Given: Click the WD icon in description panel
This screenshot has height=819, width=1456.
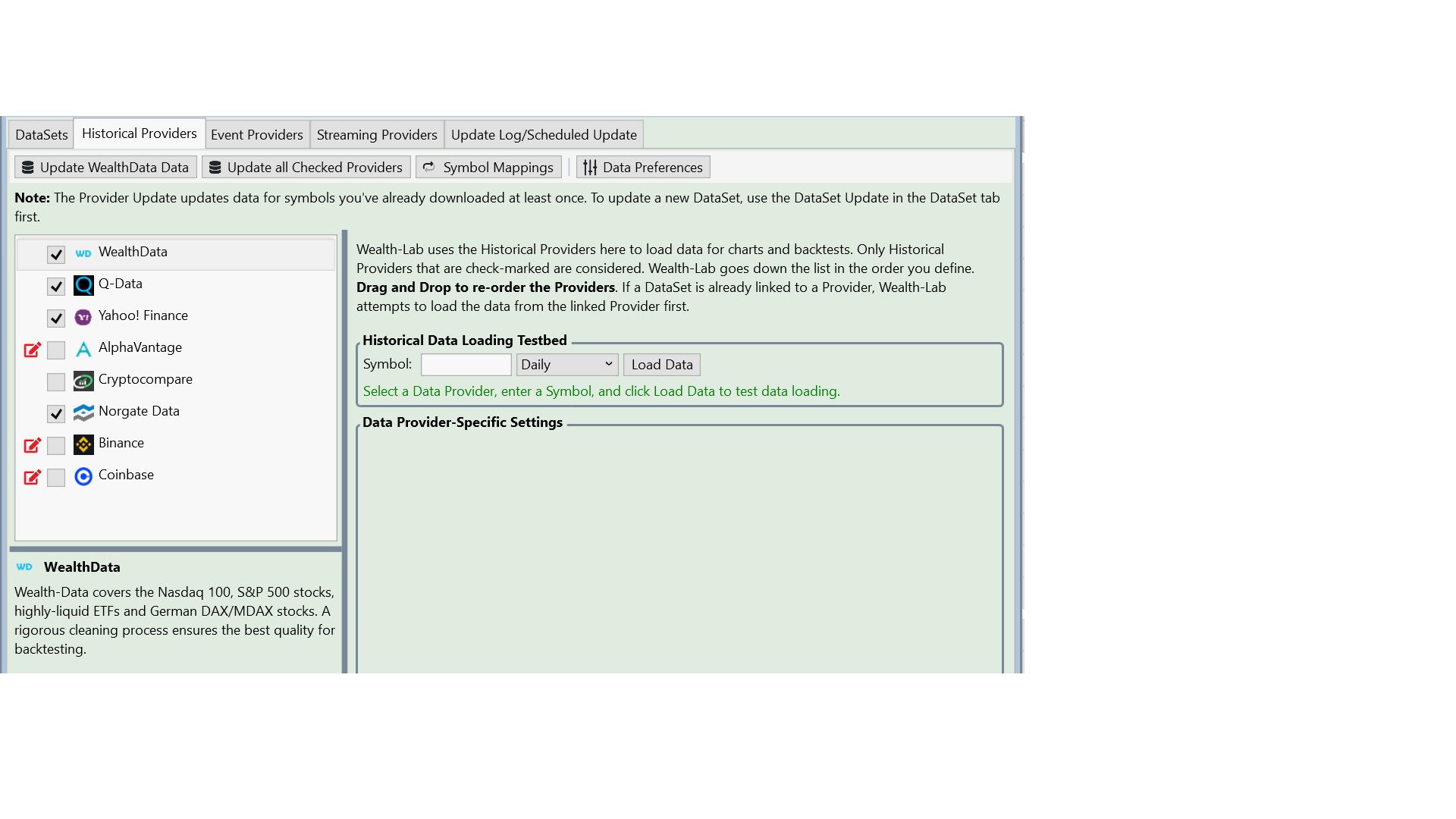Looking at the screenshot, I should (x=24, y=567).
